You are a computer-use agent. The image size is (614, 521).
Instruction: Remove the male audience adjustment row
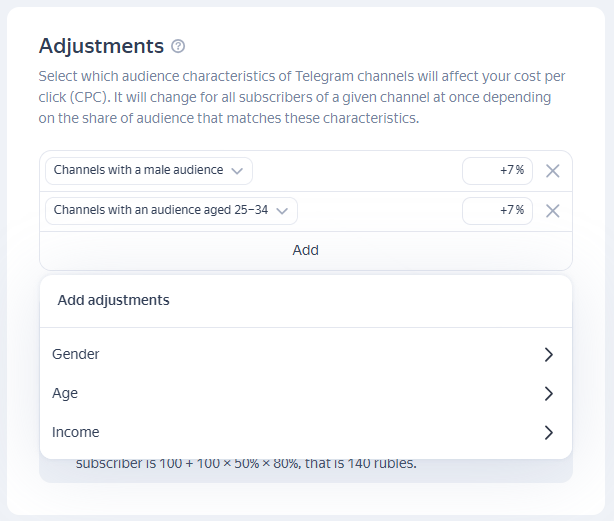click(x=552, y=171)
